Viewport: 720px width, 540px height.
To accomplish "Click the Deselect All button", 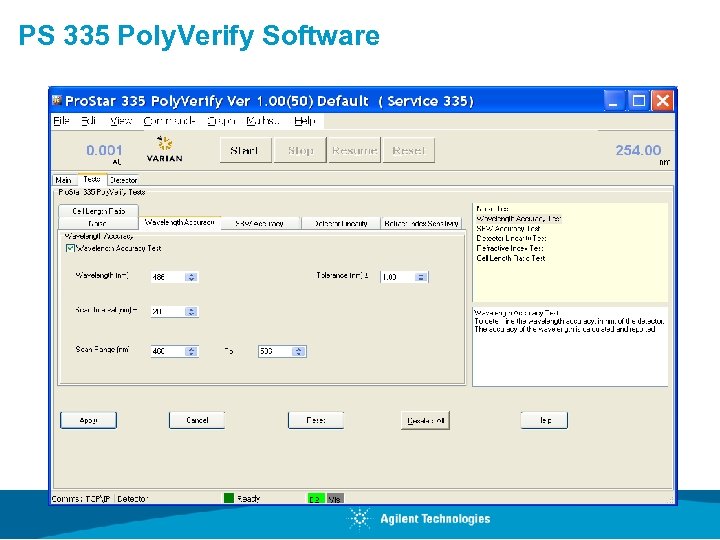I will click(x=426, y=420).
